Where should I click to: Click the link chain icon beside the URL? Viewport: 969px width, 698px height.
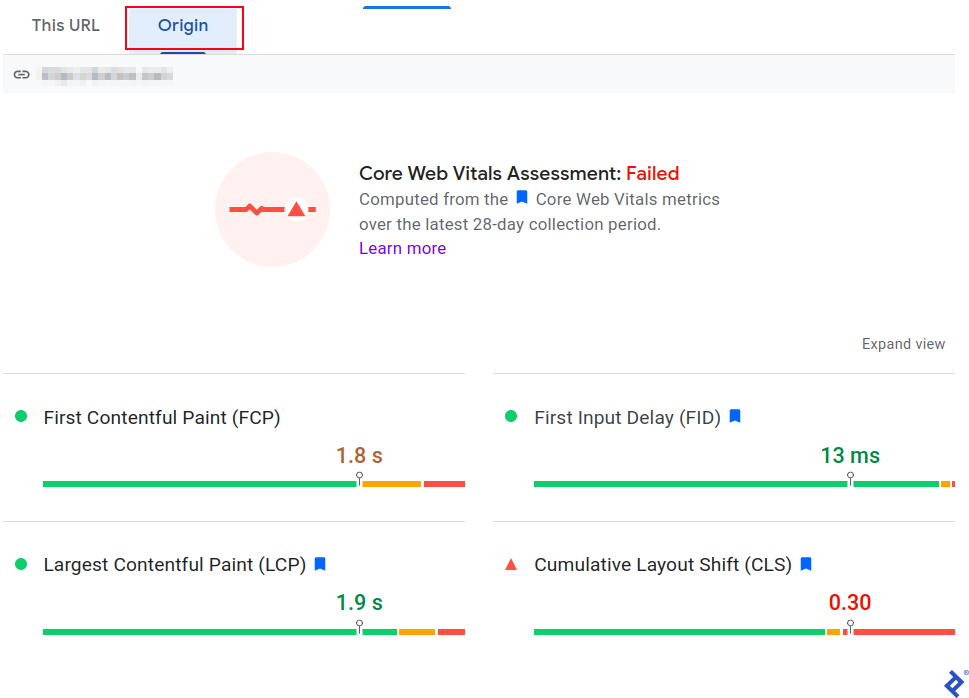22,73
